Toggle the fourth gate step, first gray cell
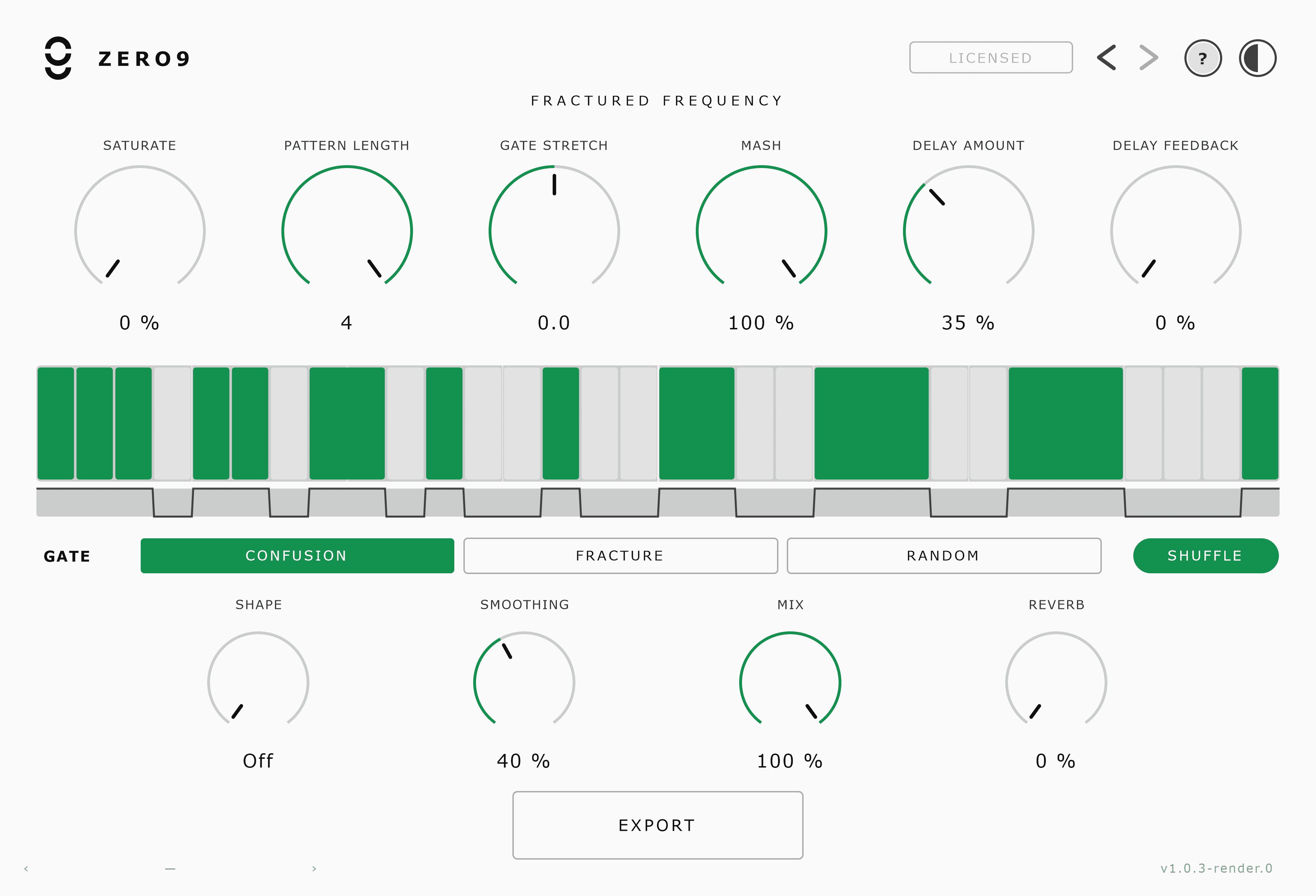This screenshot has width=1316, height=896. click(x=172, y=423)
